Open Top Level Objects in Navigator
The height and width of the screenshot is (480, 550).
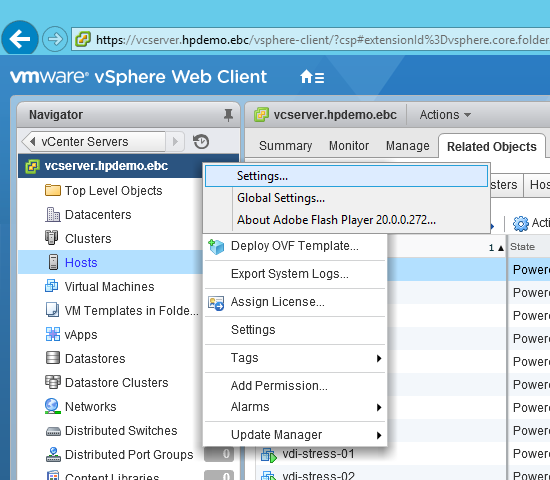click(x=114, y=191)
